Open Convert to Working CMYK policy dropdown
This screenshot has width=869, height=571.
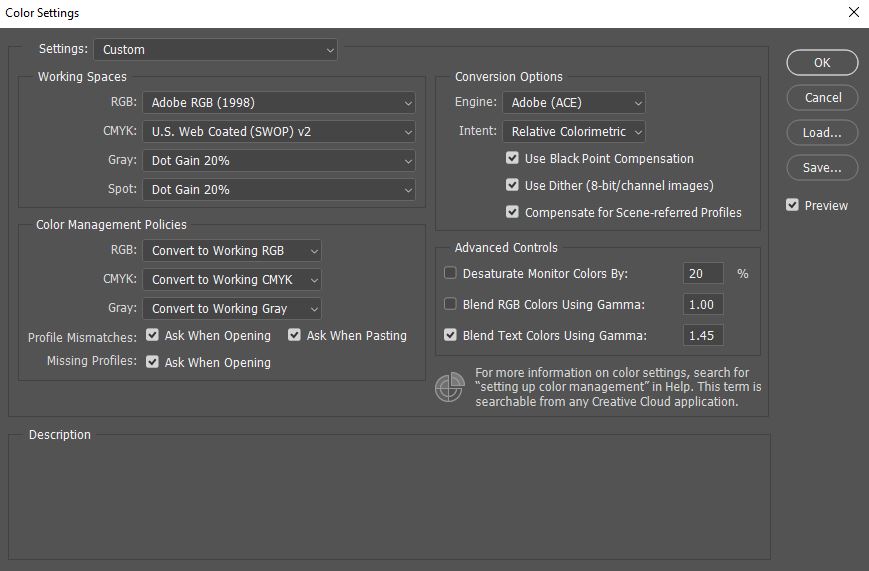pyautogui.click(x=232, y=279)
